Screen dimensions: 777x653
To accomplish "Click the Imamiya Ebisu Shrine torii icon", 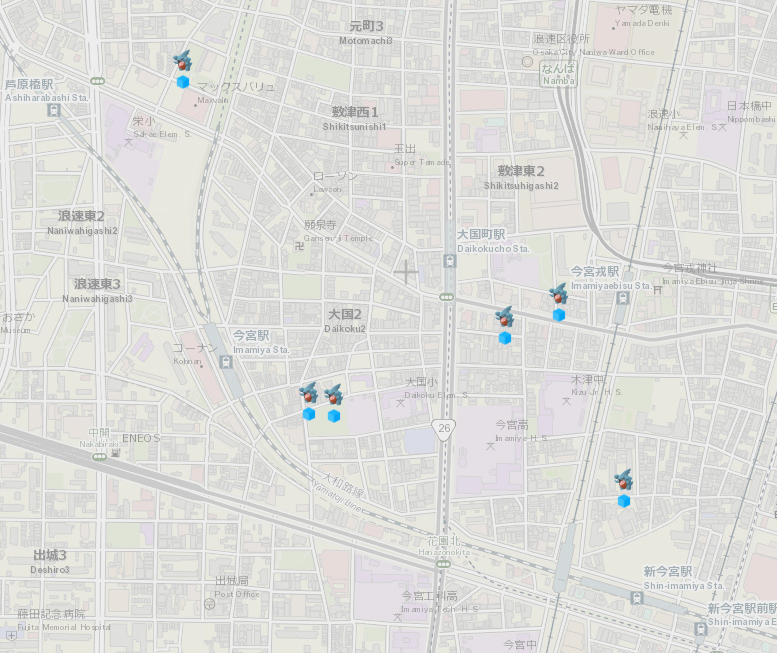I will pyautogui.click(x=658, y=290).
